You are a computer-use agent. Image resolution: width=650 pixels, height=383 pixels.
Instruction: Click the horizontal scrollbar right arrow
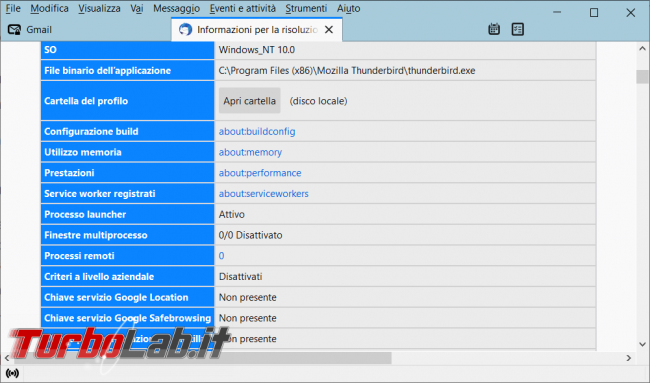(x=629, y=358)
